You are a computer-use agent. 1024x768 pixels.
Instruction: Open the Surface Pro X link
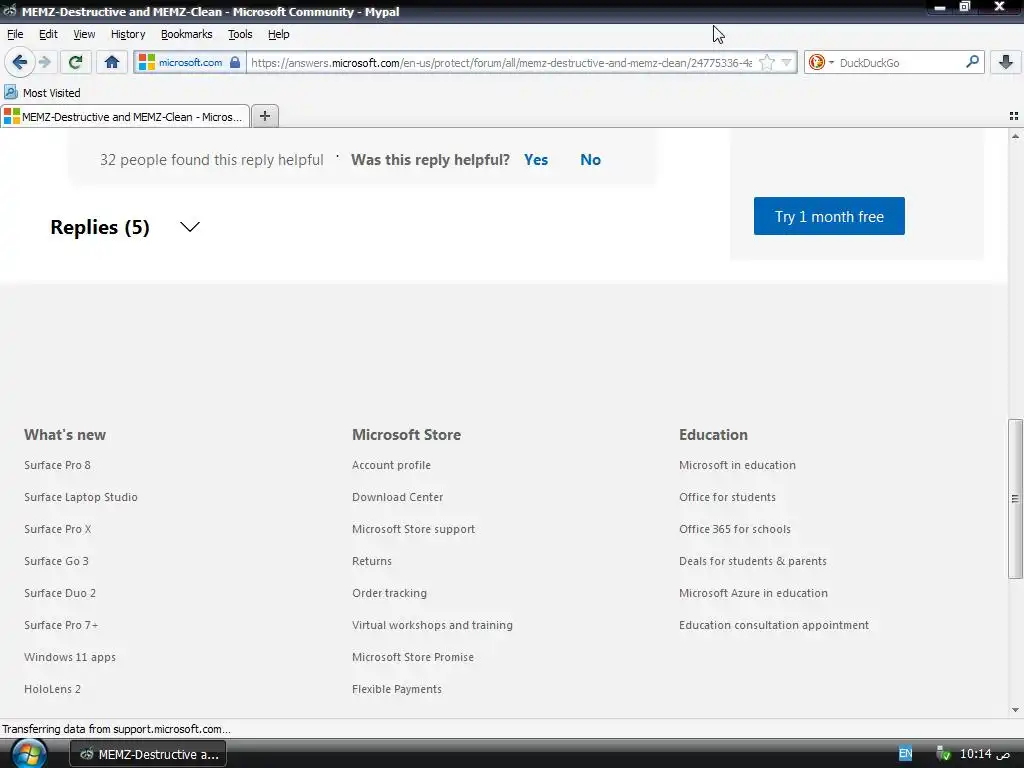[57, 529]
